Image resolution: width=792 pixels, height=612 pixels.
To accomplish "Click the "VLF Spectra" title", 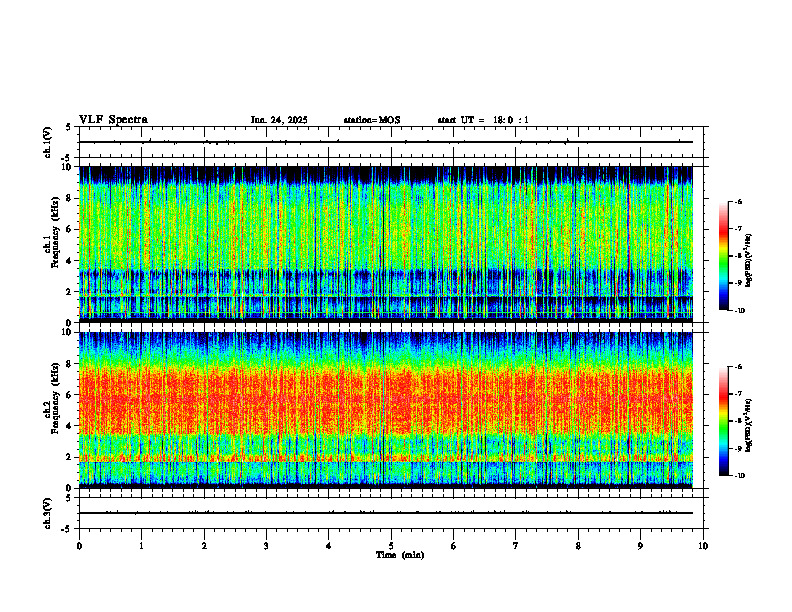I will (113, 120).
